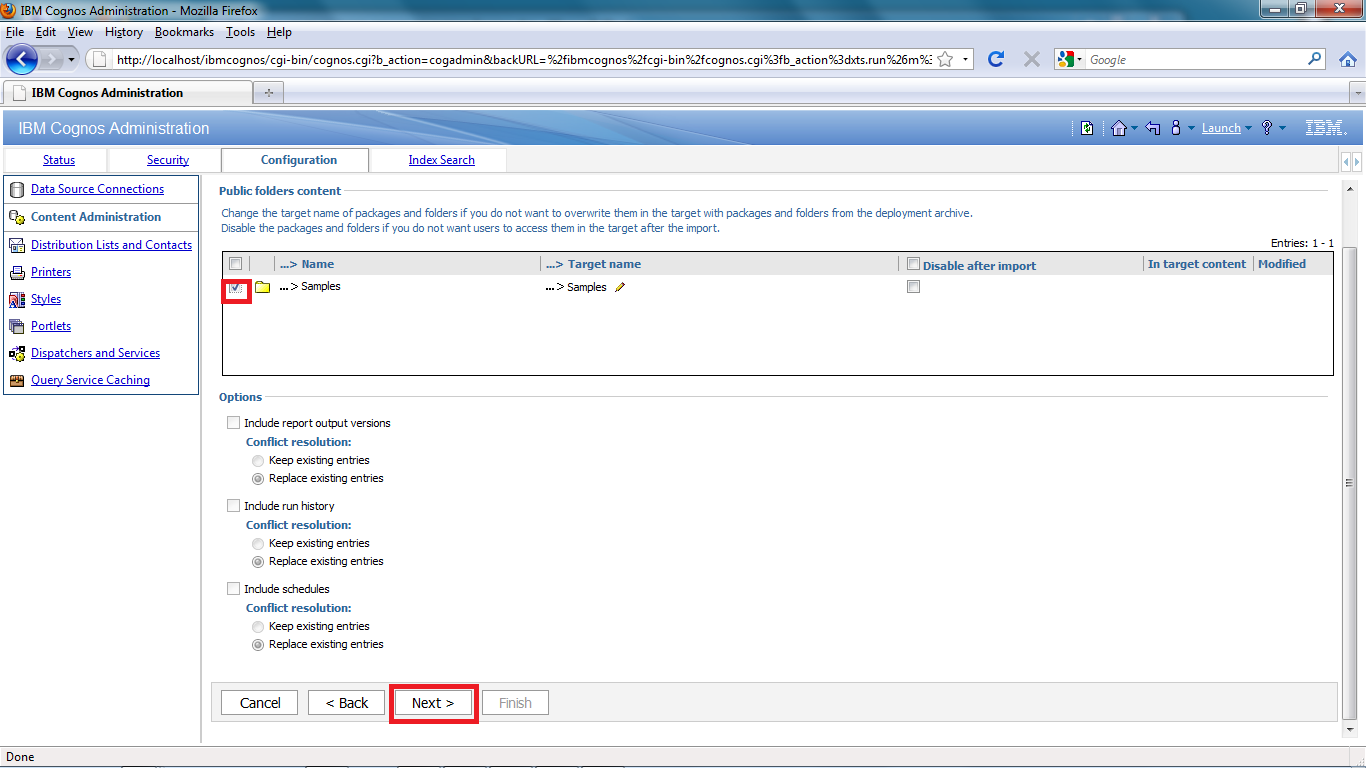Click the Dispatchers and Services icon
This screenshot has height=768, width=1366.
[x=16, y=353]
